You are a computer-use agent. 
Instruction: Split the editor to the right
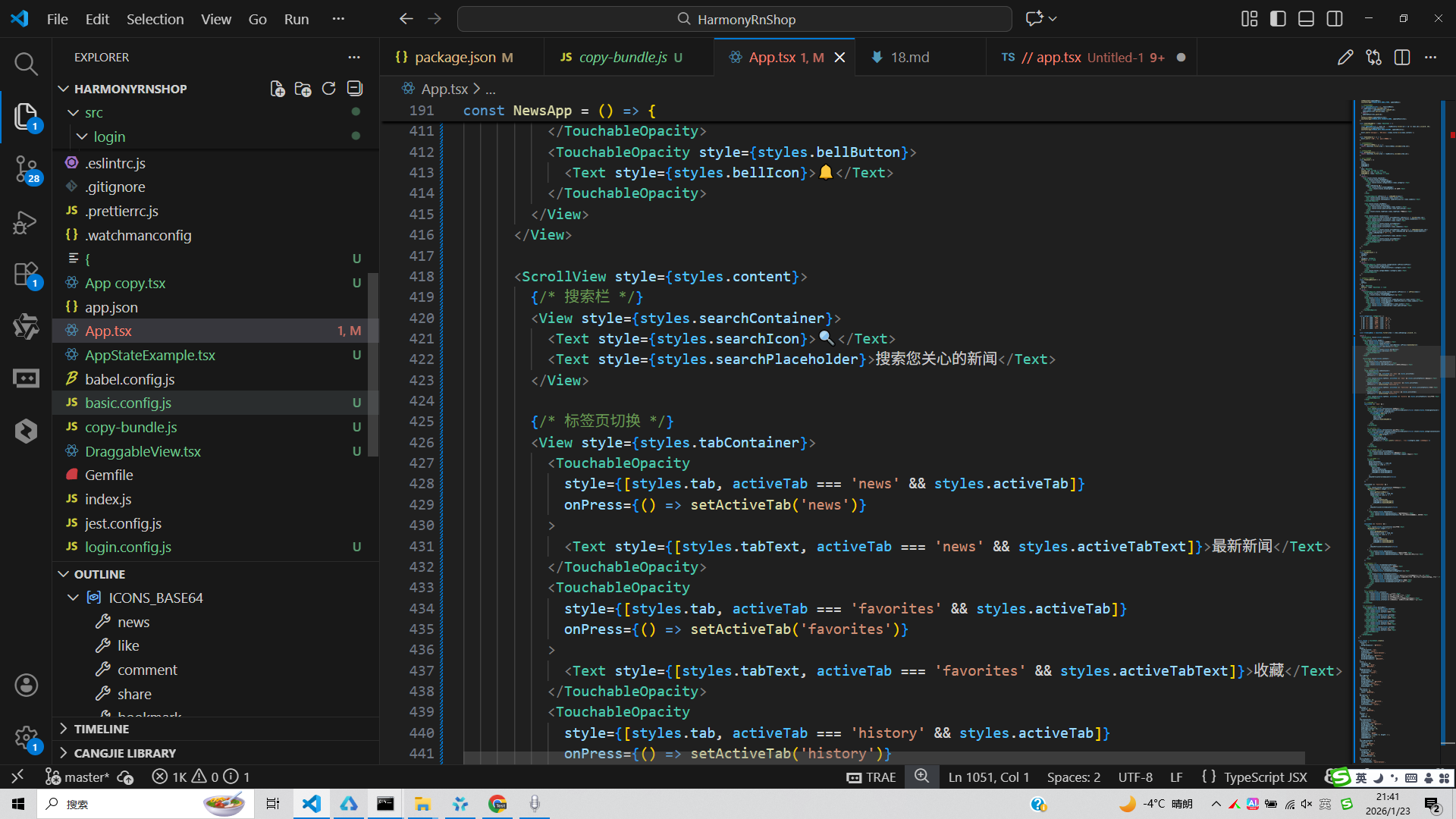click(1401, 58)
